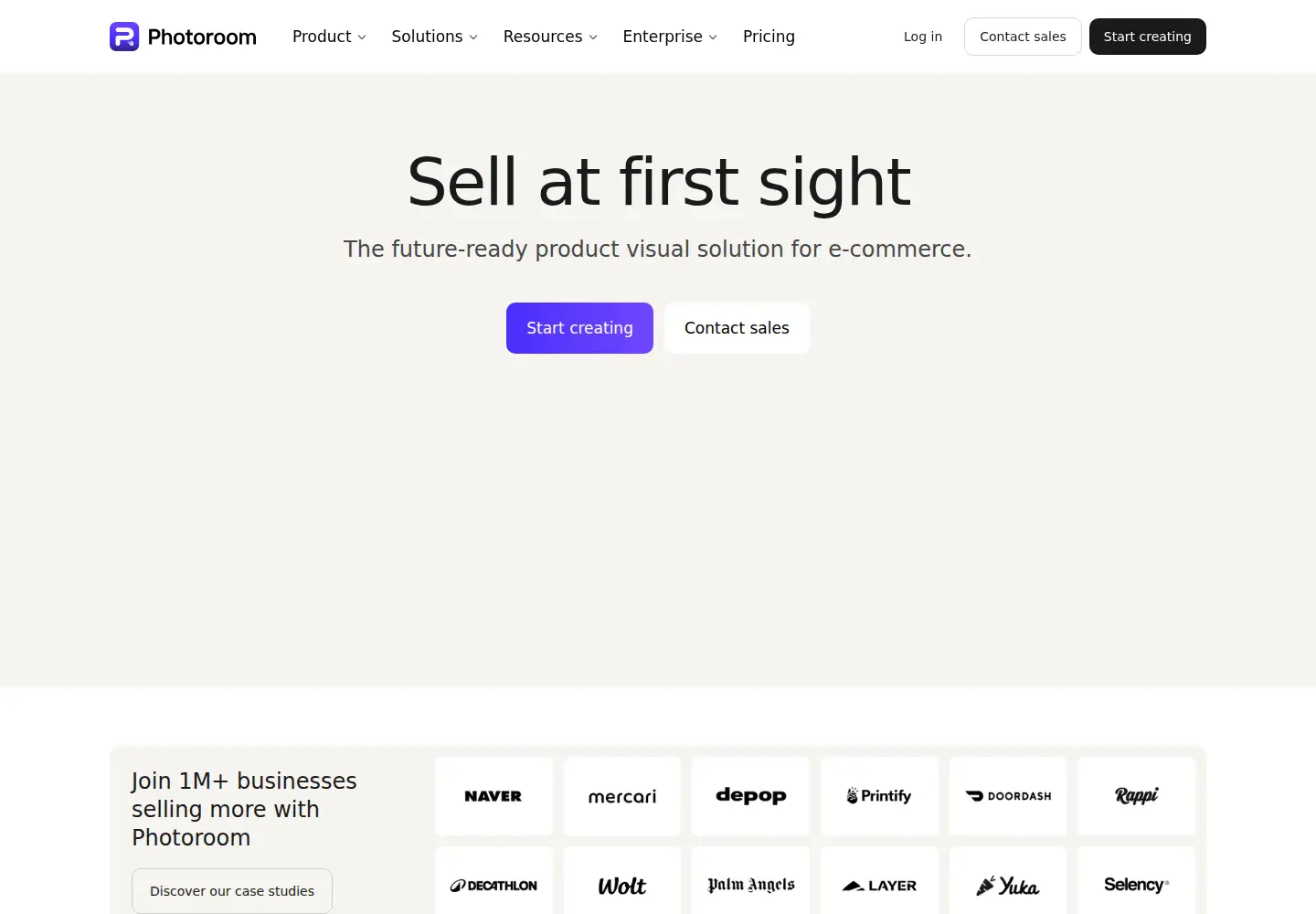
Task: Click the Wolt logo card
Action: (622, 881)
